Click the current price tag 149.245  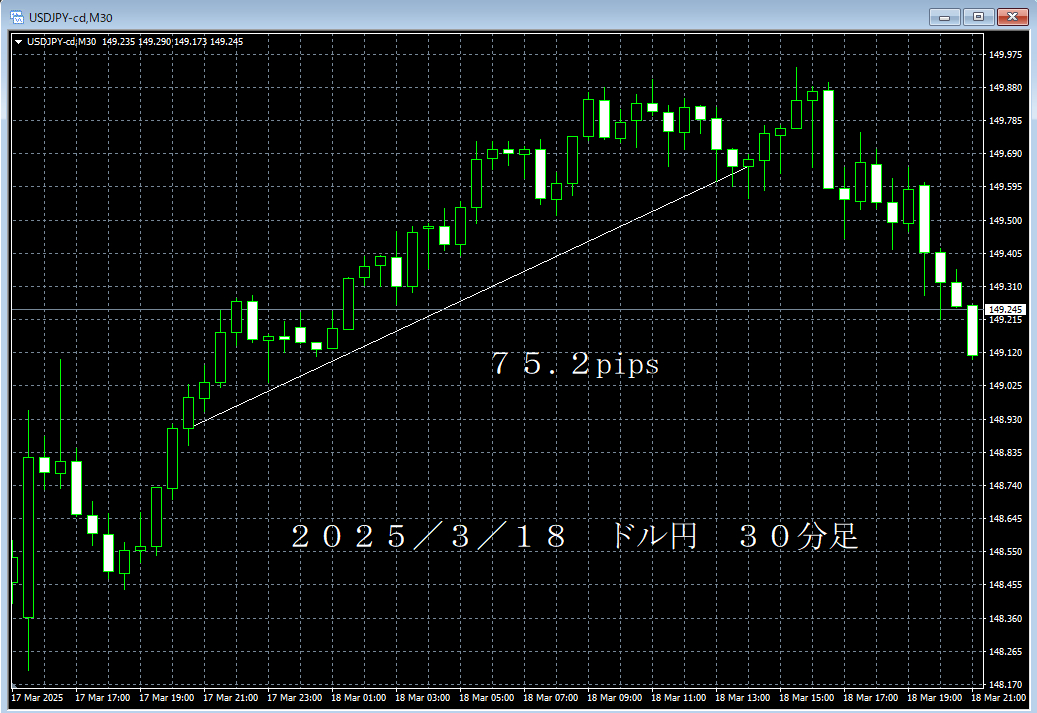pos(1007,309)
